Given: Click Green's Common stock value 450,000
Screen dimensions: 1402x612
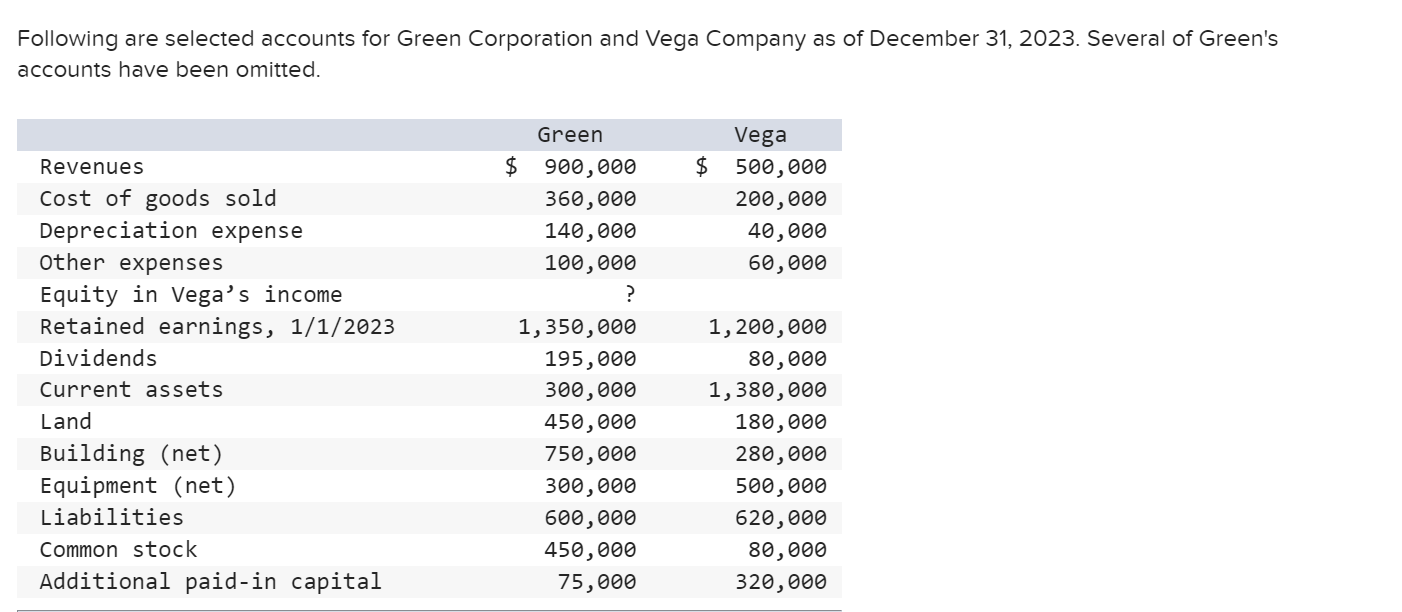Looking at the screenshot, I should click(590, 550).
